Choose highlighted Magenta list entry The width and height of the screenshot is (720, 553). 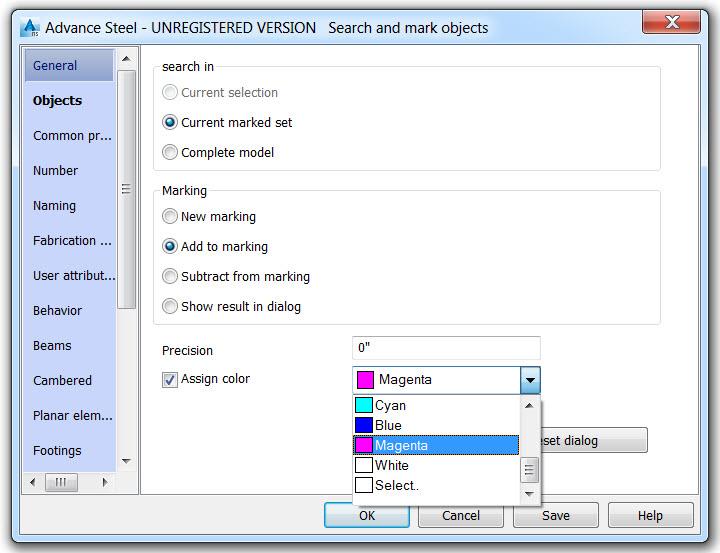[436, 445]
